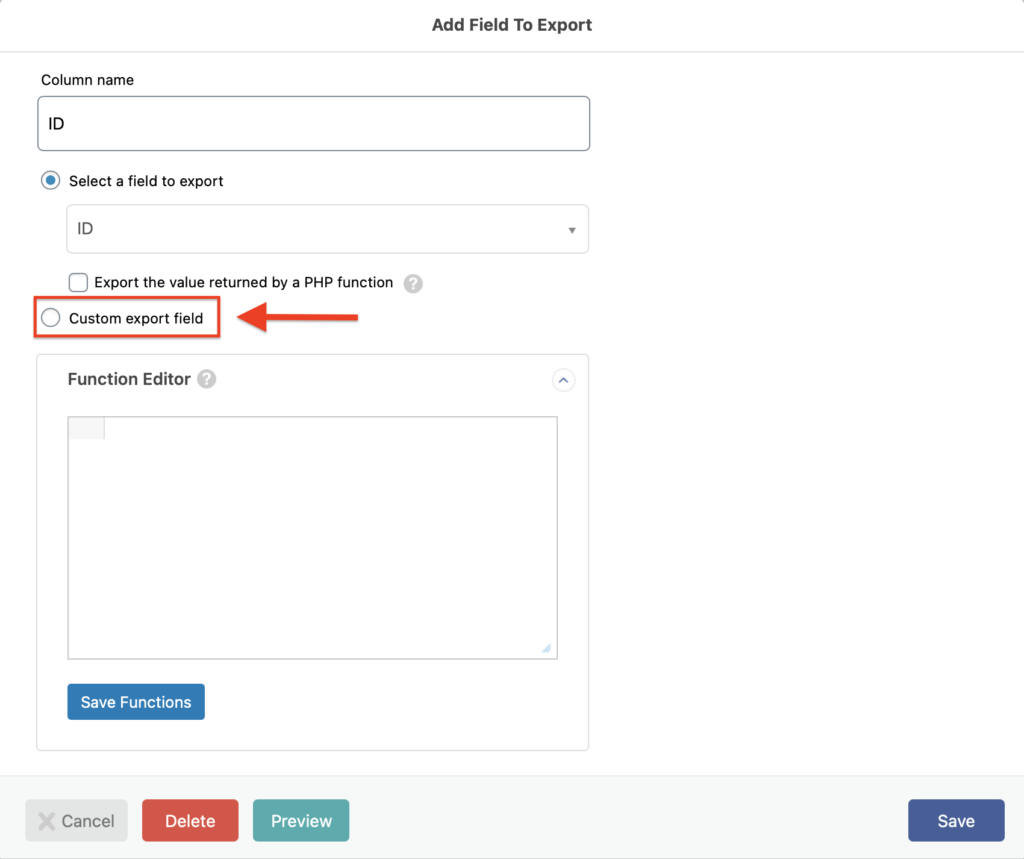This screenshot has height=859, width=1024.
Task: Collapse the Function Editor panel with the chevron
Action: click(x=563, y=380)
